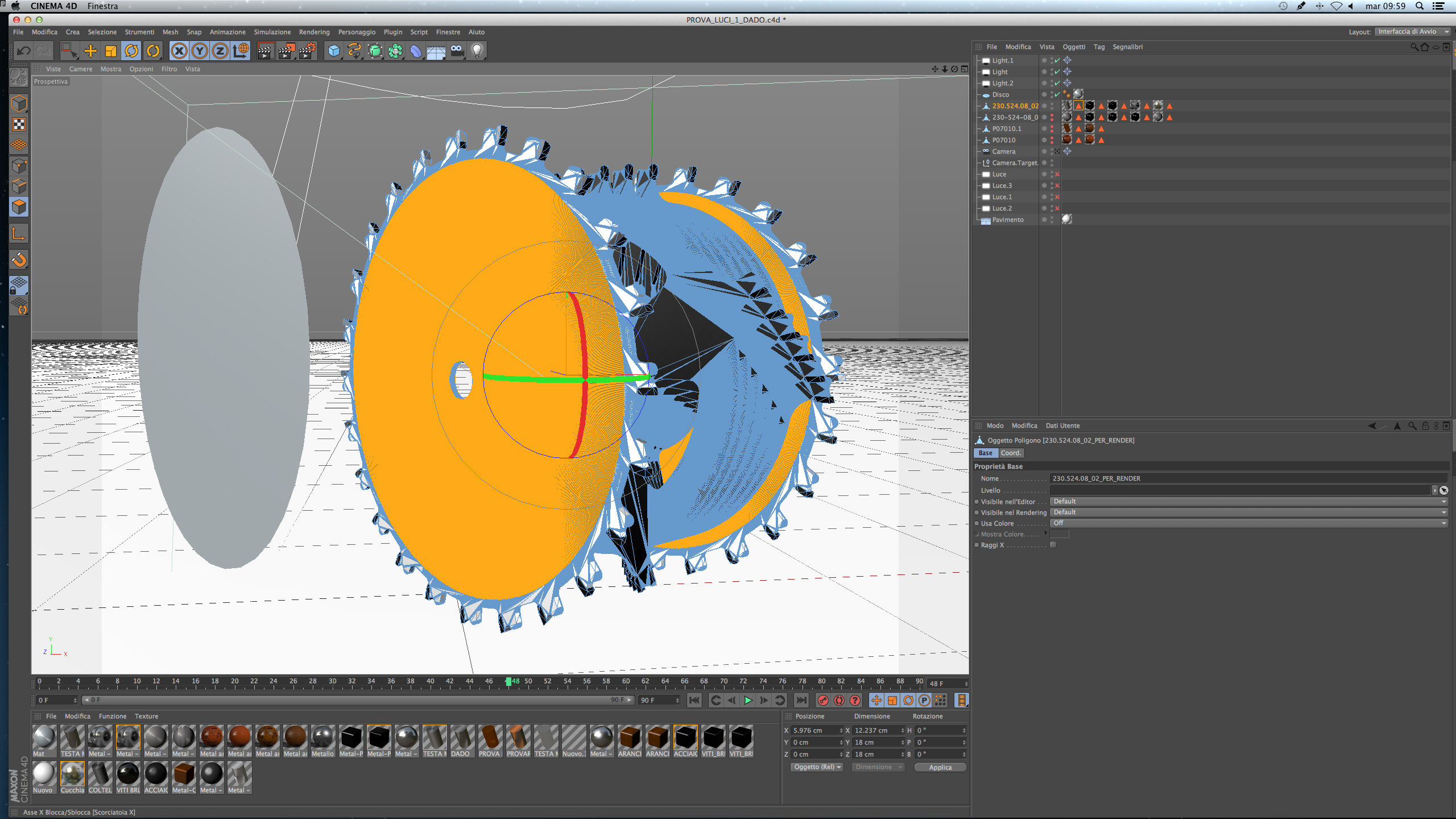Enable the Raggi X checkbox
1456x819 pixels.
[1053, 545]
